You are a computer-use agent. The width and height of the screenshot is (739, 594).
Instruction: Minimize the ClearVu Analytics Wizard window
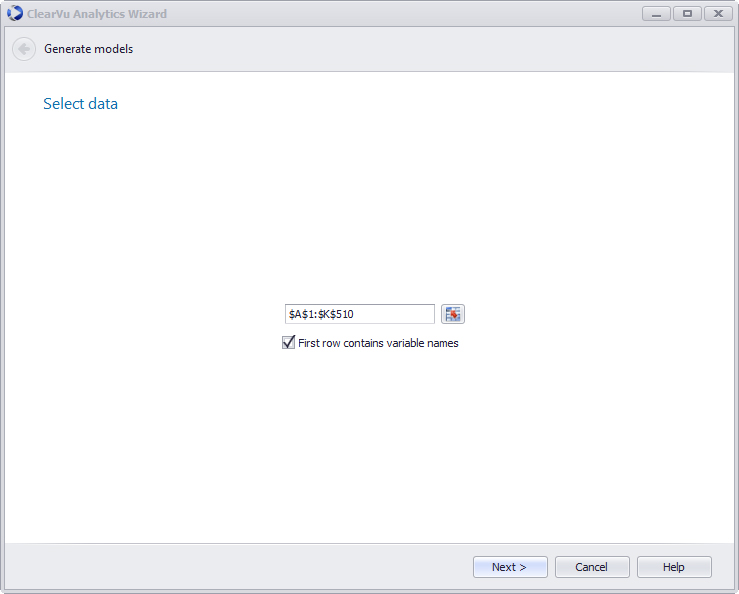click(656, 14)
